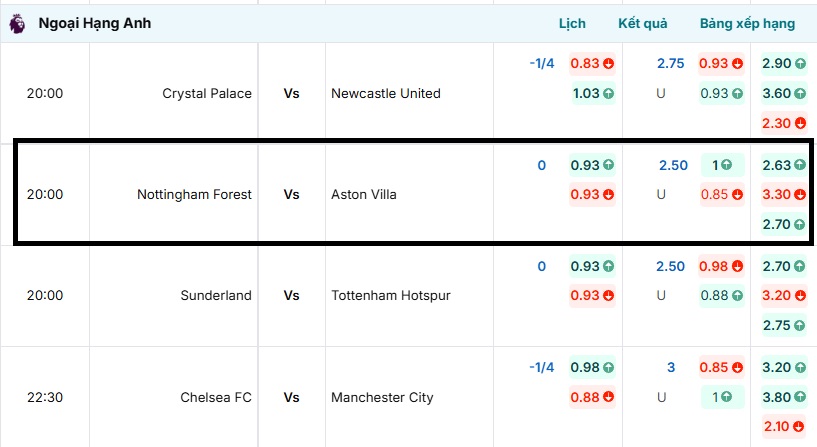Viewport: 817px width, 447px height.
Task: Click the Premier League logo icon
Action: coord(17,24)
